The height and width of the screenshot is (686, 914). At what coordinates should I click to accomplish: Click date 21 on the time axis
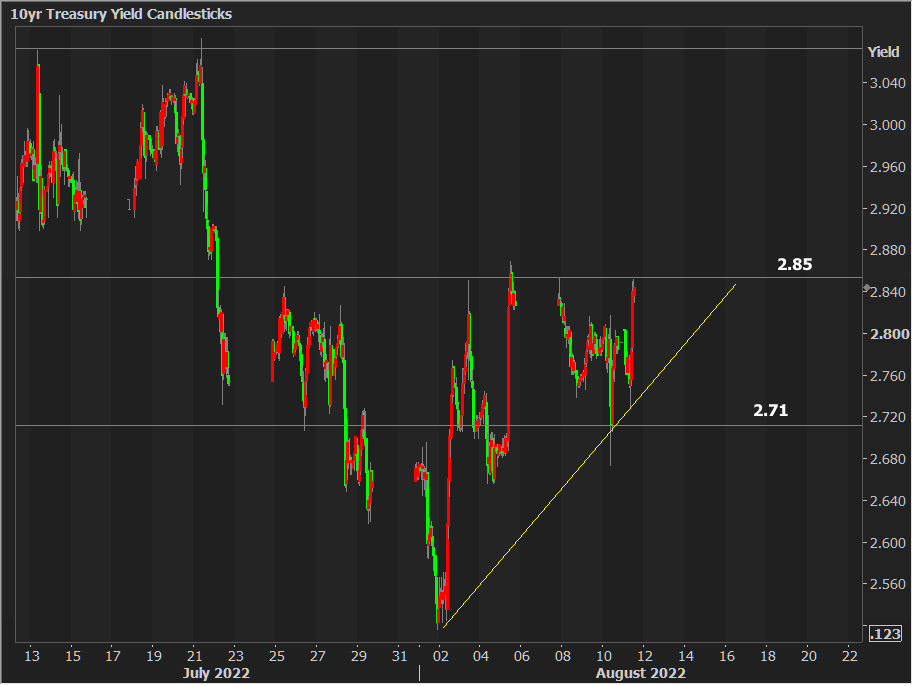coord(195,656)
